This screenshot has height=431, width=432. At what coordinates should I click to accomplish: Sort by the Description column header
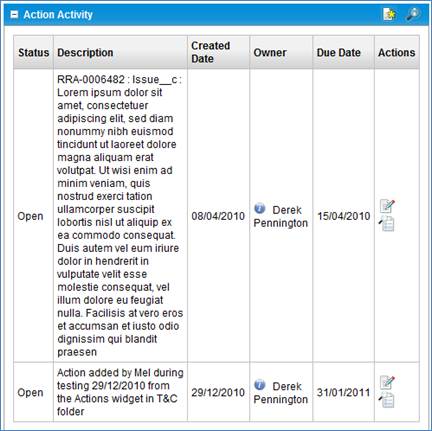pyautogui.click(x=85, y=53)
